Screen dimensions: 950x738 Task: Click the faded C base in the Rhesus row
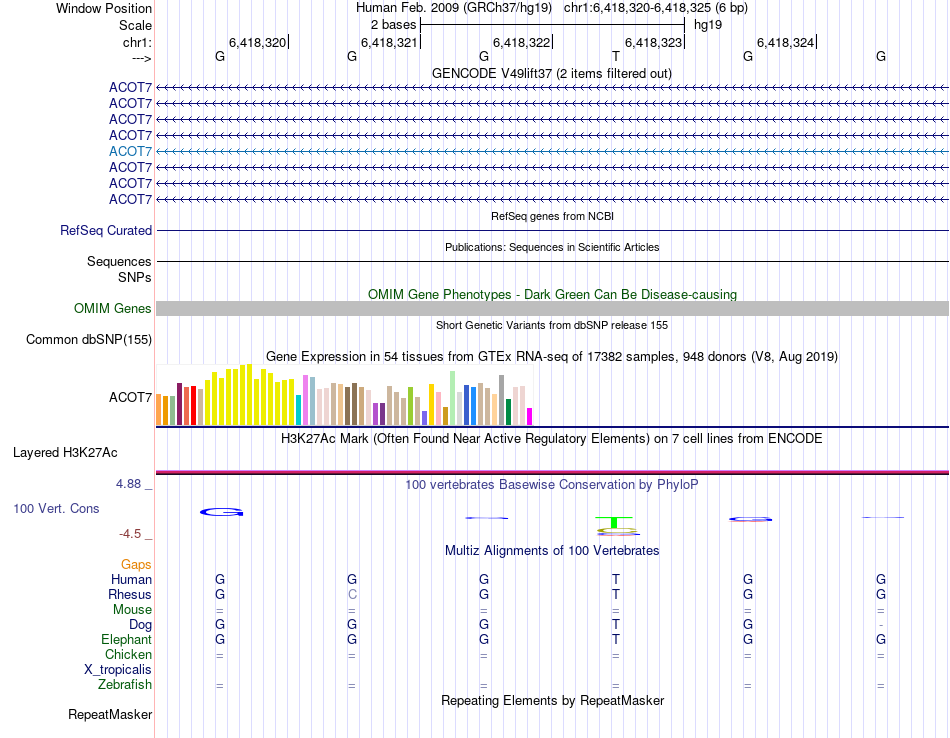click(x=352, y=594)
